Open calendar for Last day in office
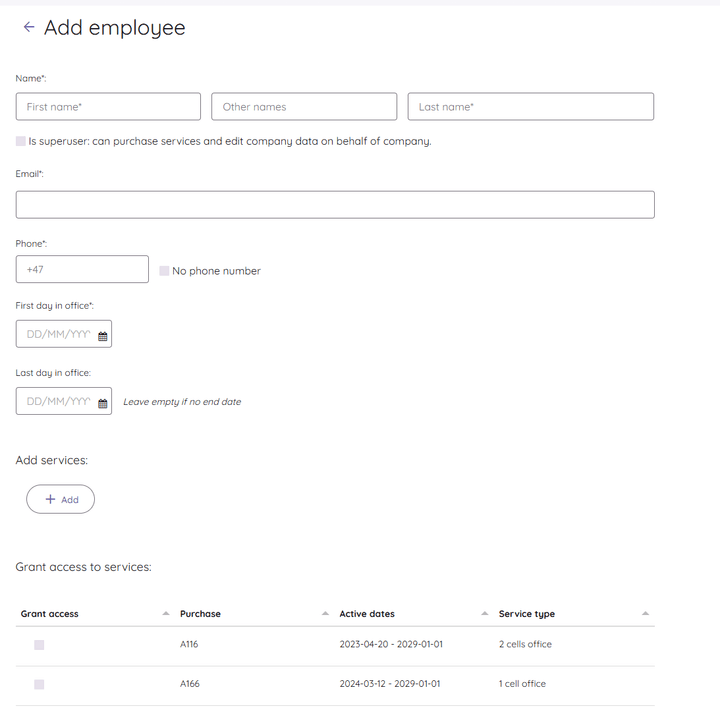This screenshot has width=720, height=709. pyautogui.click(x=102, y=402)
